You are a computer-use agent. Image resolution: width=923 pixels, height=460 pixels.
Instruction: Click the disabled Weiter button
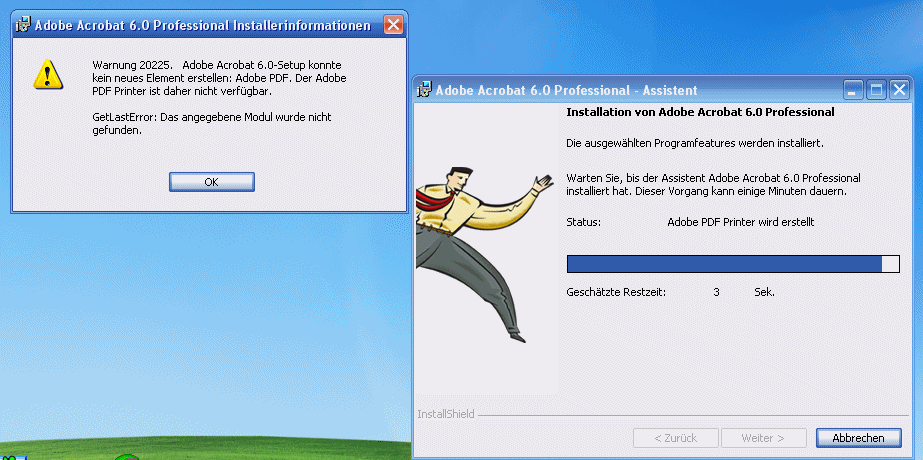763,438
